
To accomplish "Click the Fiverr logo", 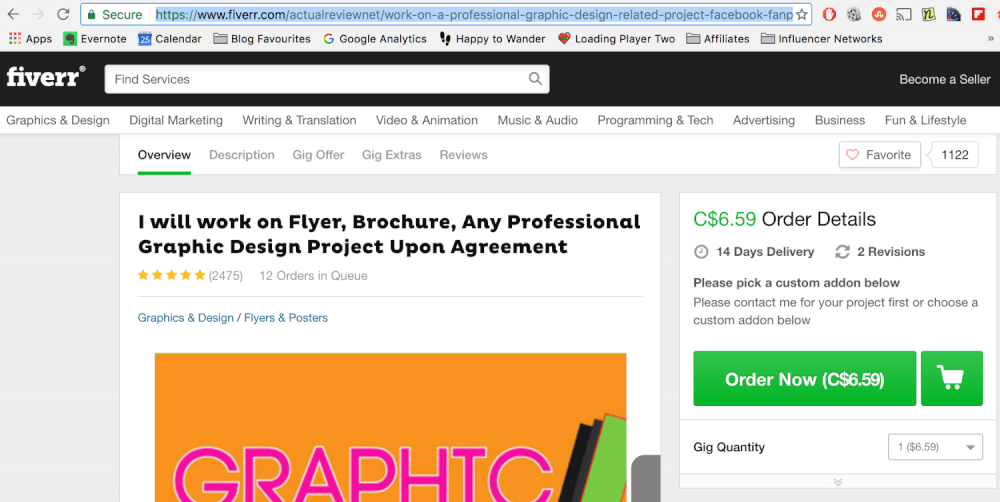I will [x=45, y=77].
